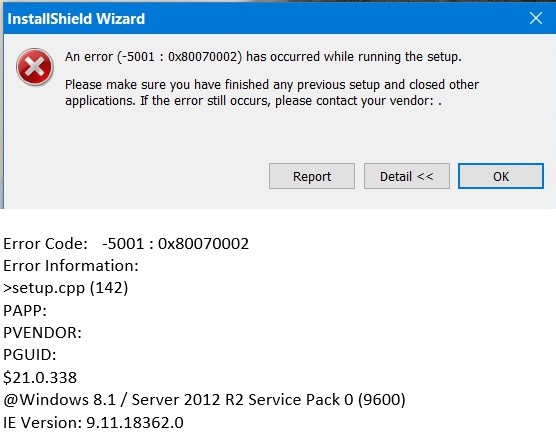Click the OK button
The height and width of the screenshot is (437, 556).
click(x=501, y=176)
